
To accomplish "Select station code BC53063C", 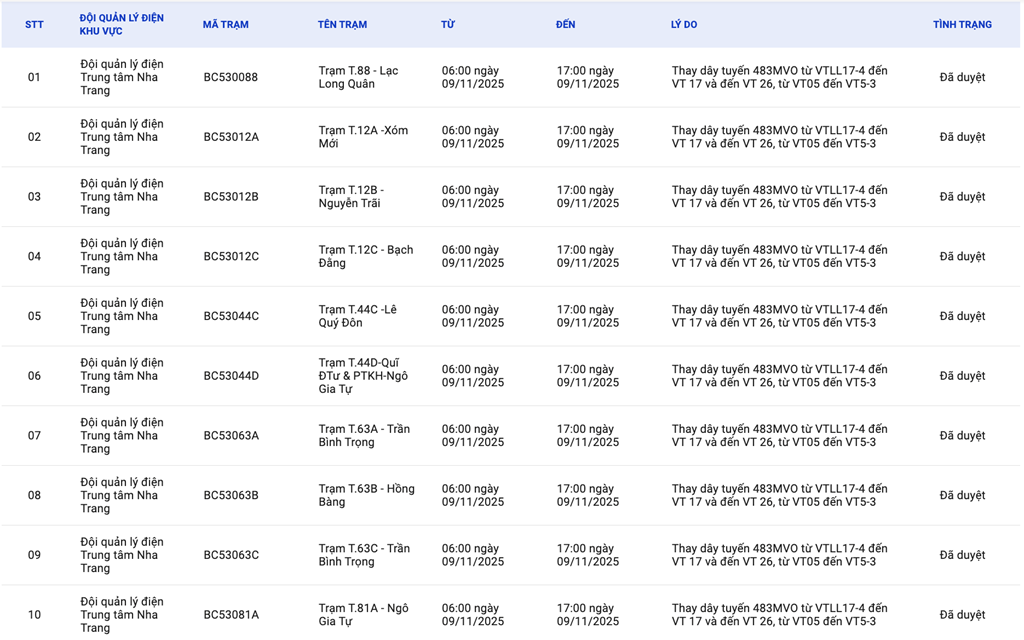I will click(231, 555).
